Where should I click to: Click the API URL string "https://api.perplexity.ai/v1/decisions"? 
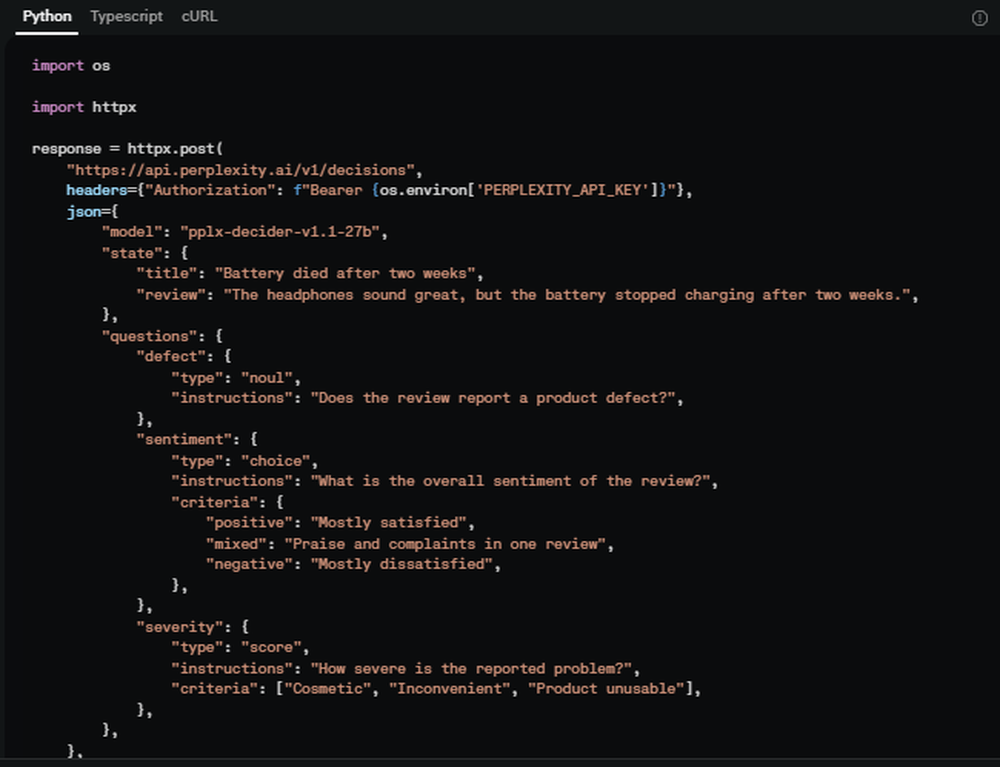[241, 170]
